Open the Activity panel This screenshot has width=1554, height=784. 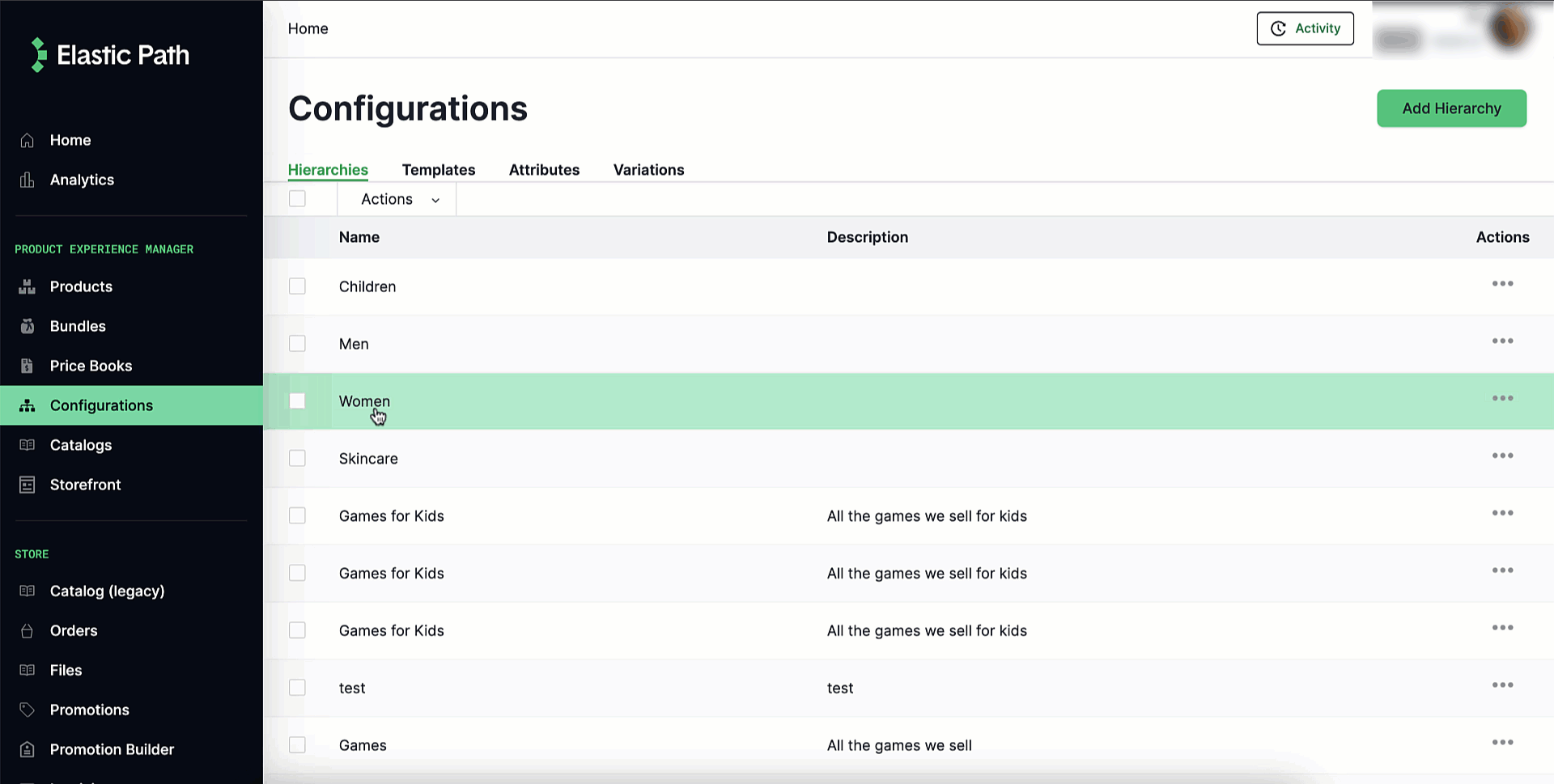coord(1304,28)
